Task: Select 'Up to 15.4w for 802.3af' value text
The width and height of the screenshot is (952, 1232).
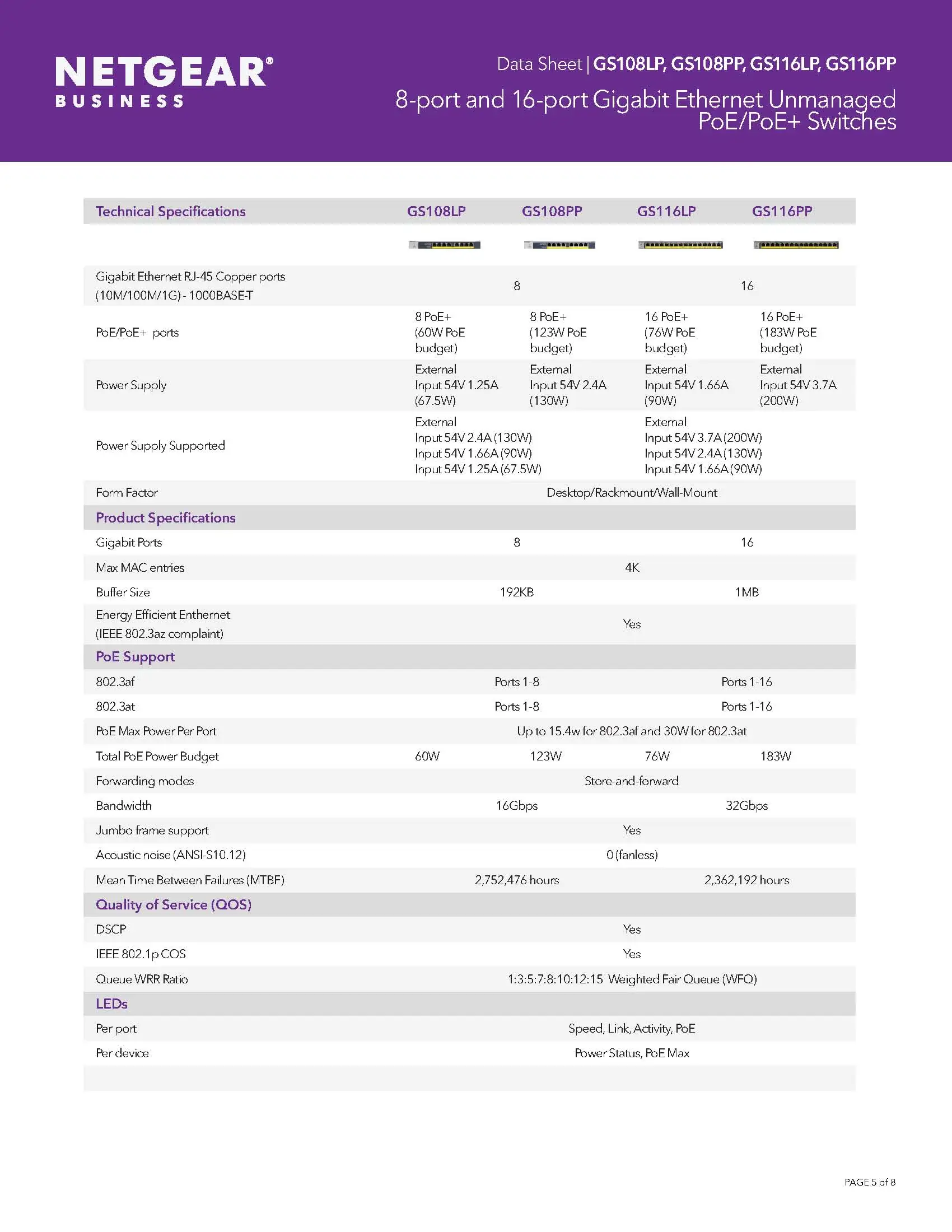Action: click(577, 731)
